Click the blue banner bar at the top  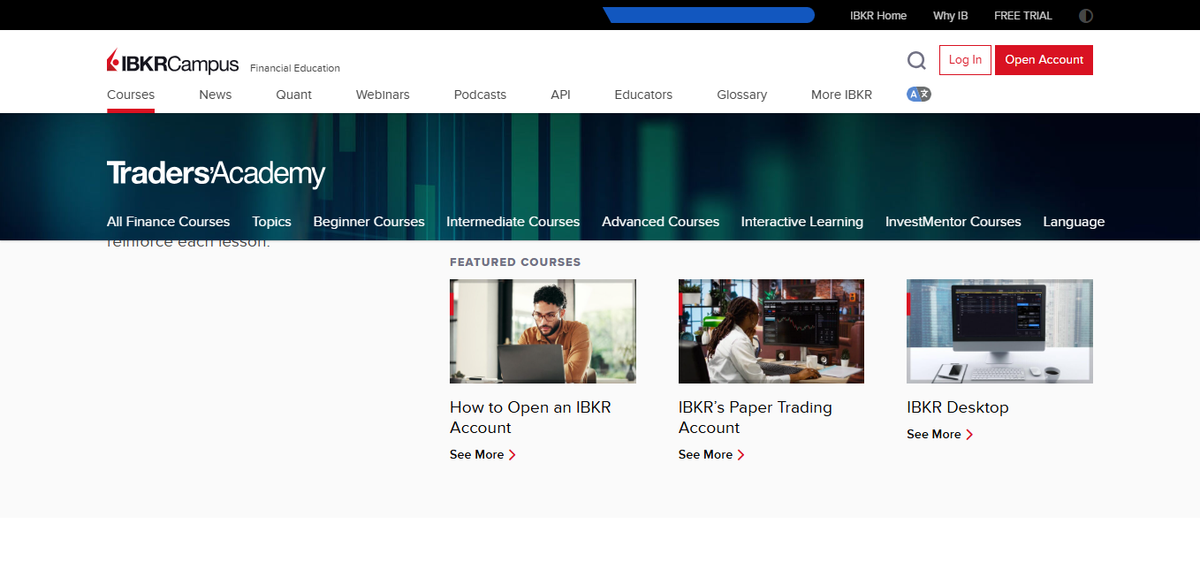click(709, 15)
